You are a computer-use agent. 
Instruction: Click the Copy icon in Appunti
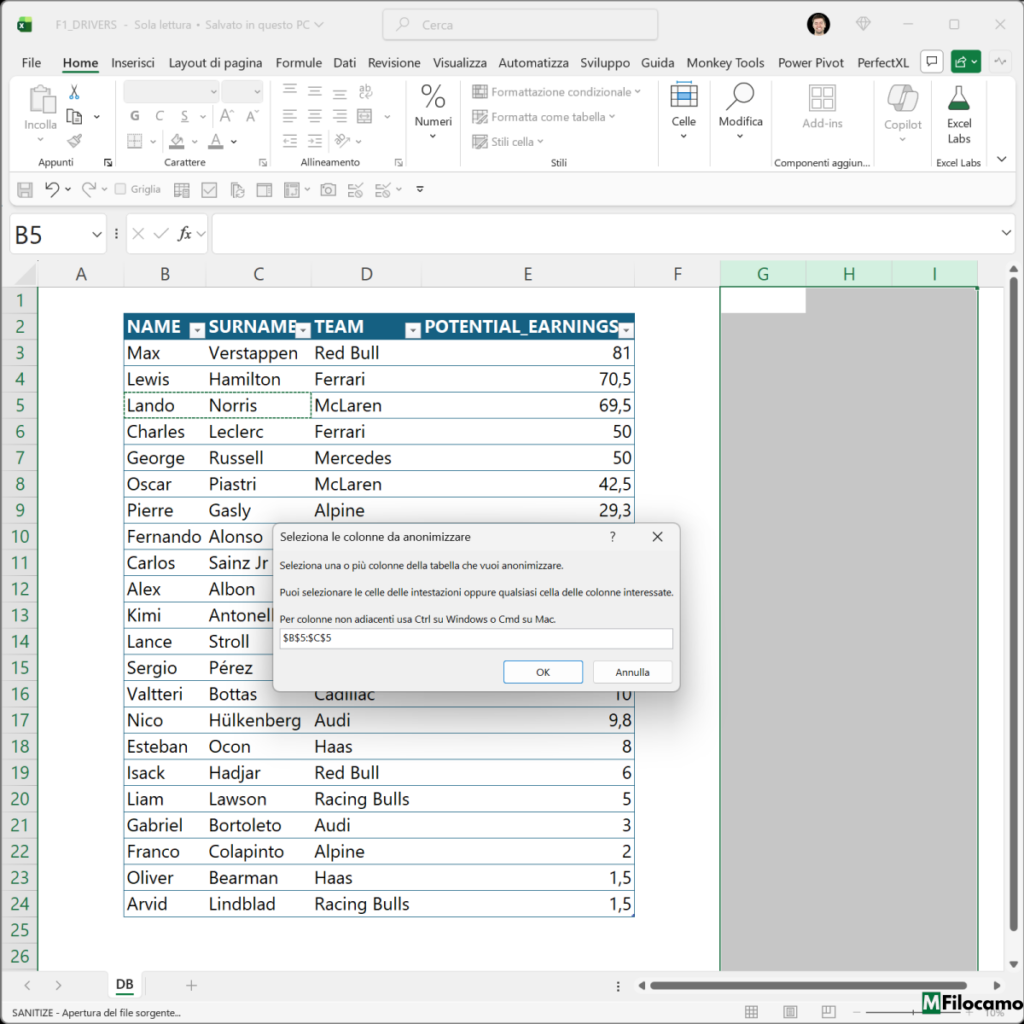(74, 117)
